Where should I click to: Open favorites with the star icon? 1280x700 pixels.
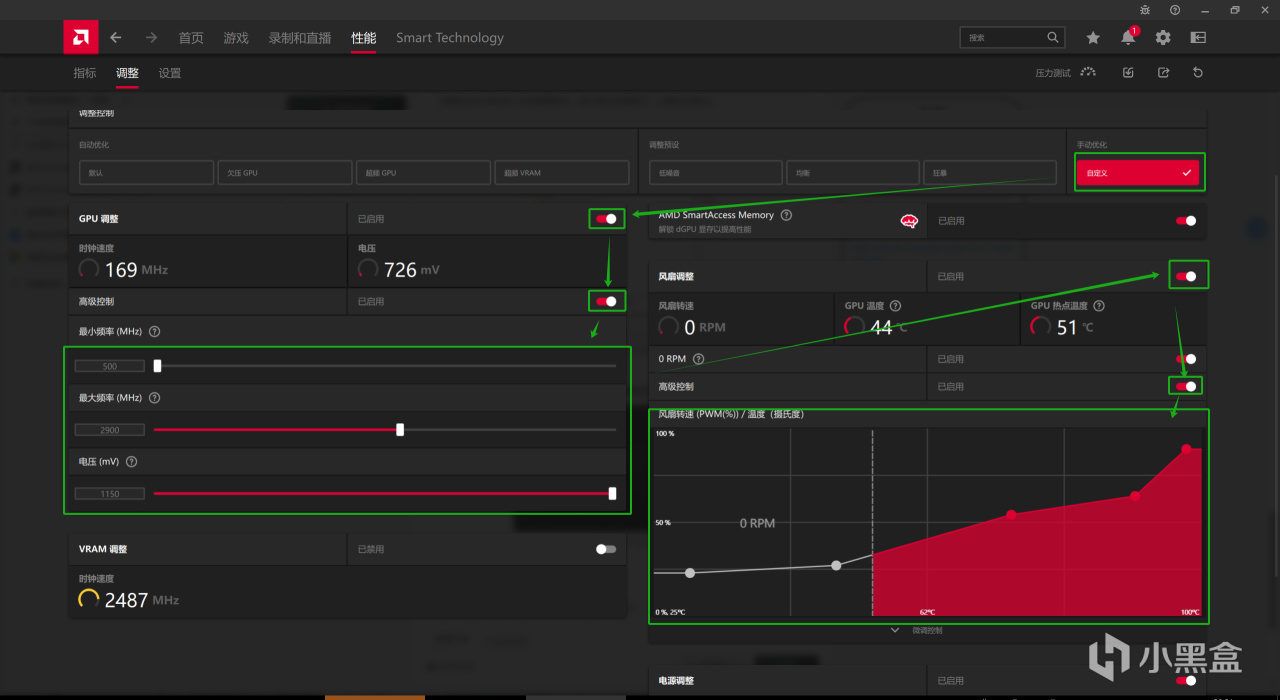tap(1093, 38)
